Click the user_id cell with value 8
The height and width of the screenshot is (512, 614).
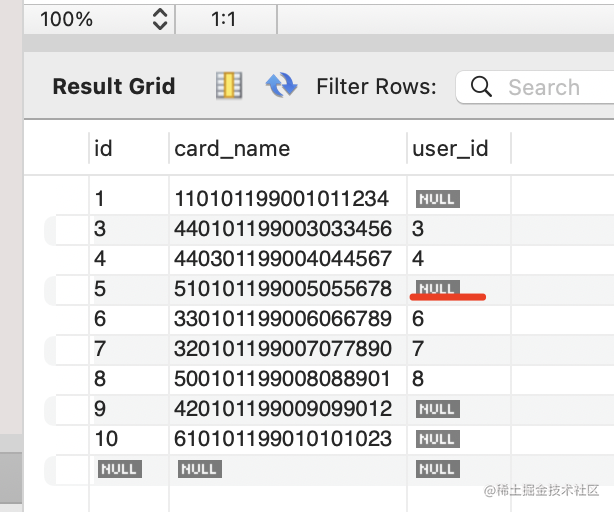(x=418, y=379)
